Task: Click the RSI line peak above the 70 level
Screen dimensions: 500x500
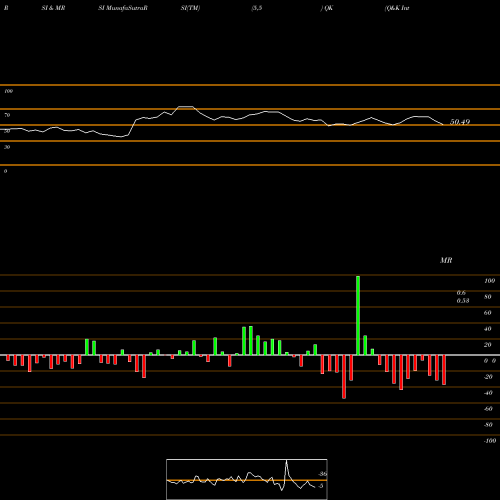Action: tap(186, 107)
